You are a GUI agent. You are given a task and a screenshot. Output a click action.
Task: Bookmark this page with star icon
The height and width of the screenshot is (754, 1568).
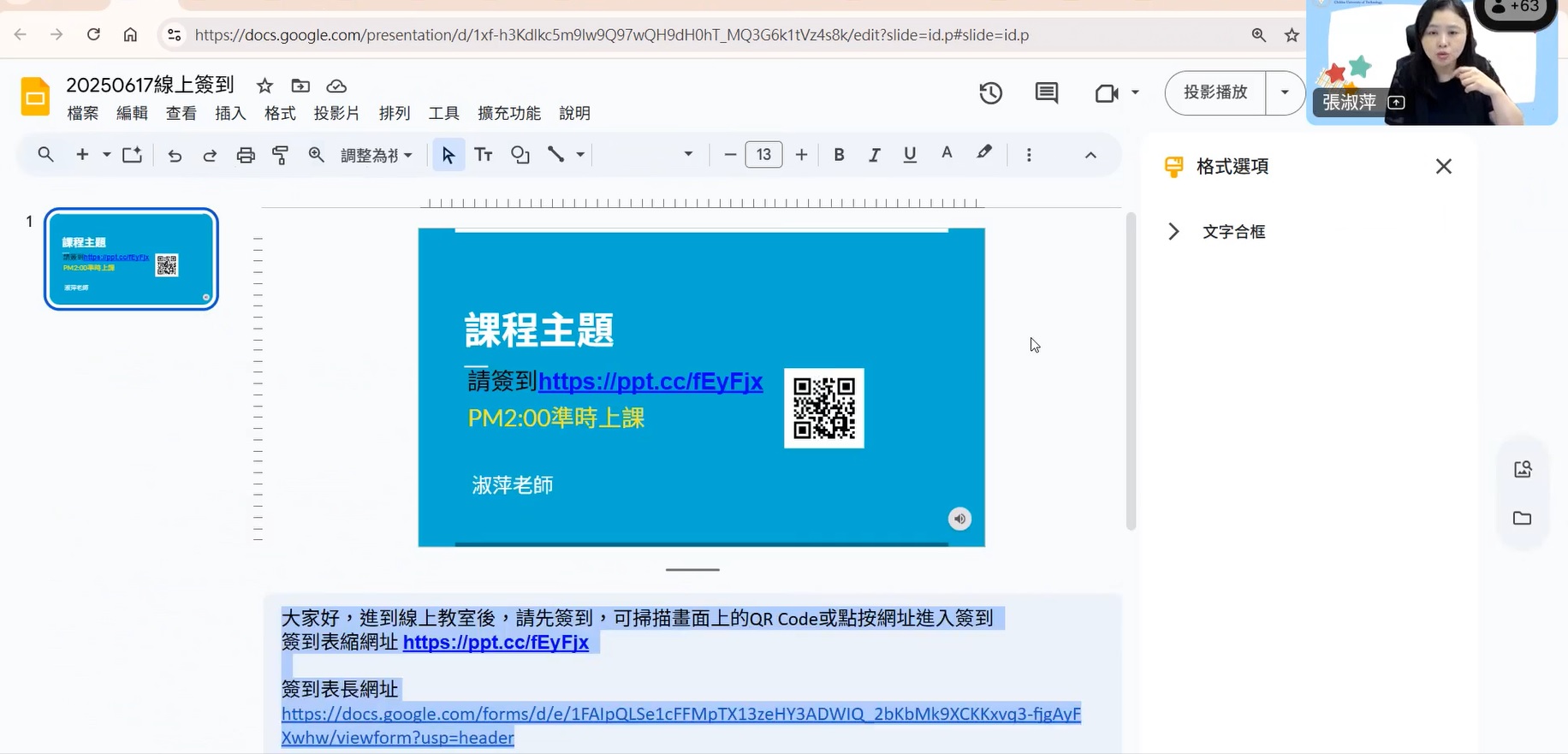1292,35
